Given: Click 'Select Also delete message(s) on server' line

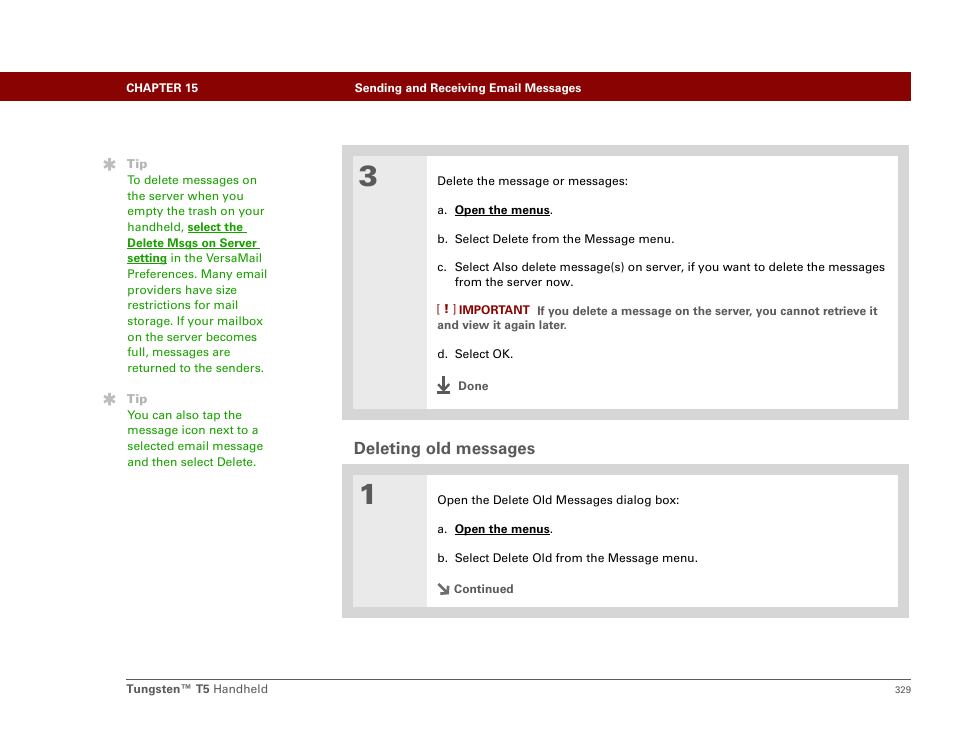Looking at the screenshot, I should click(669, 274).
